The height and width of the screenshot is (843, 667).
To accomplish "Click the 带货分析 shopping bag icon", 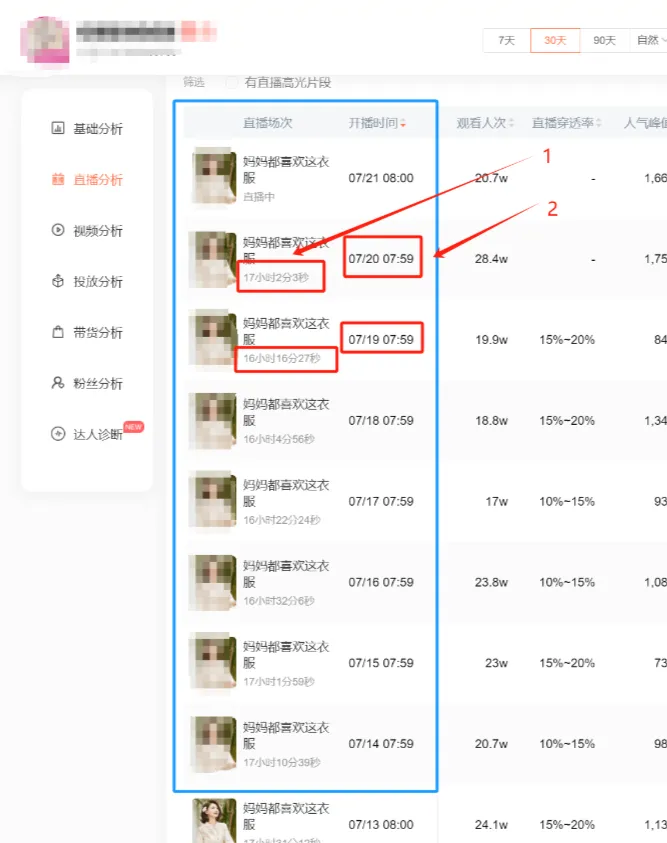I will click(58, 332).
